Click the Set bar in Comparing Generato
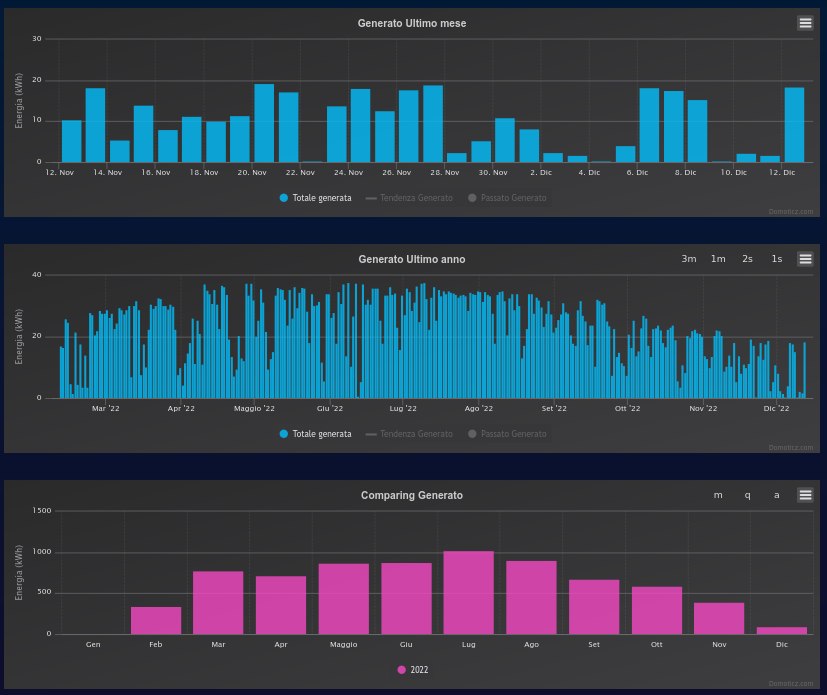The width and height of the screenshot is (827, 695). tap(594, 607)
